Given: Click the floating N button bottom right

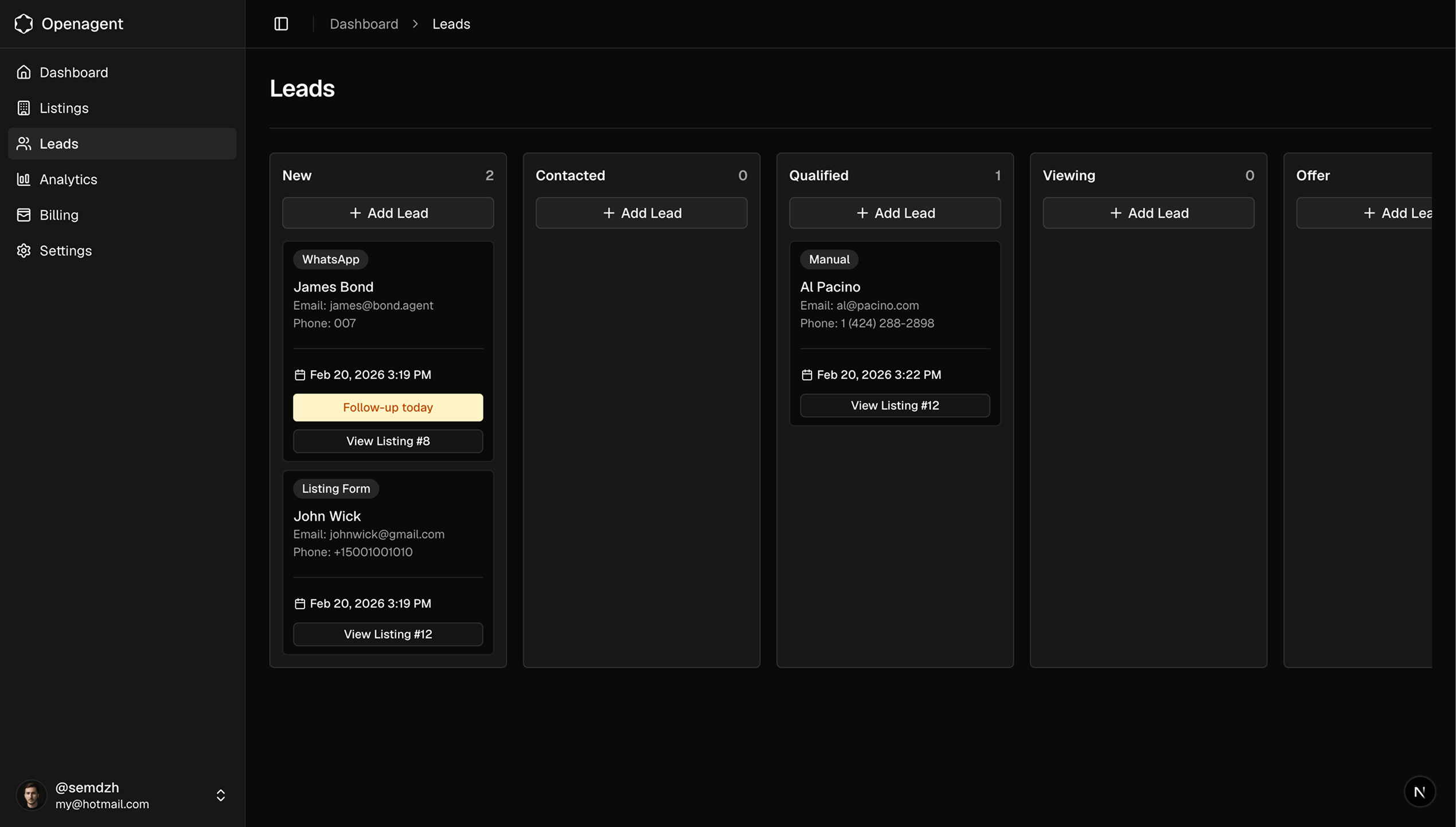Looking at the screenshot, I should click(1420, 791).
